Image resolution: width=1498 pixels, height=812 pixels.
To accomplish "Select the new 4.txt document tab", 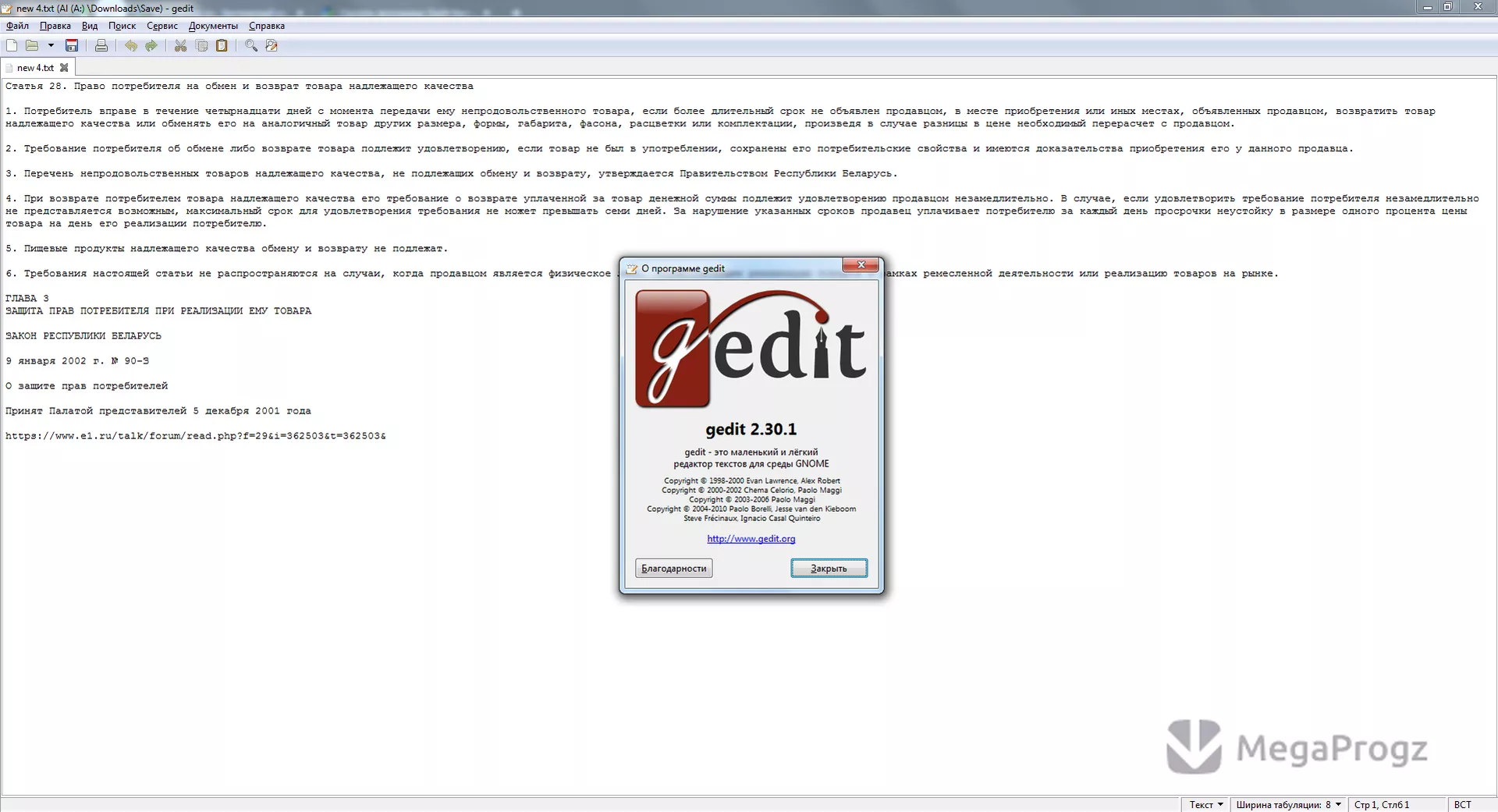I will [35, 68].
